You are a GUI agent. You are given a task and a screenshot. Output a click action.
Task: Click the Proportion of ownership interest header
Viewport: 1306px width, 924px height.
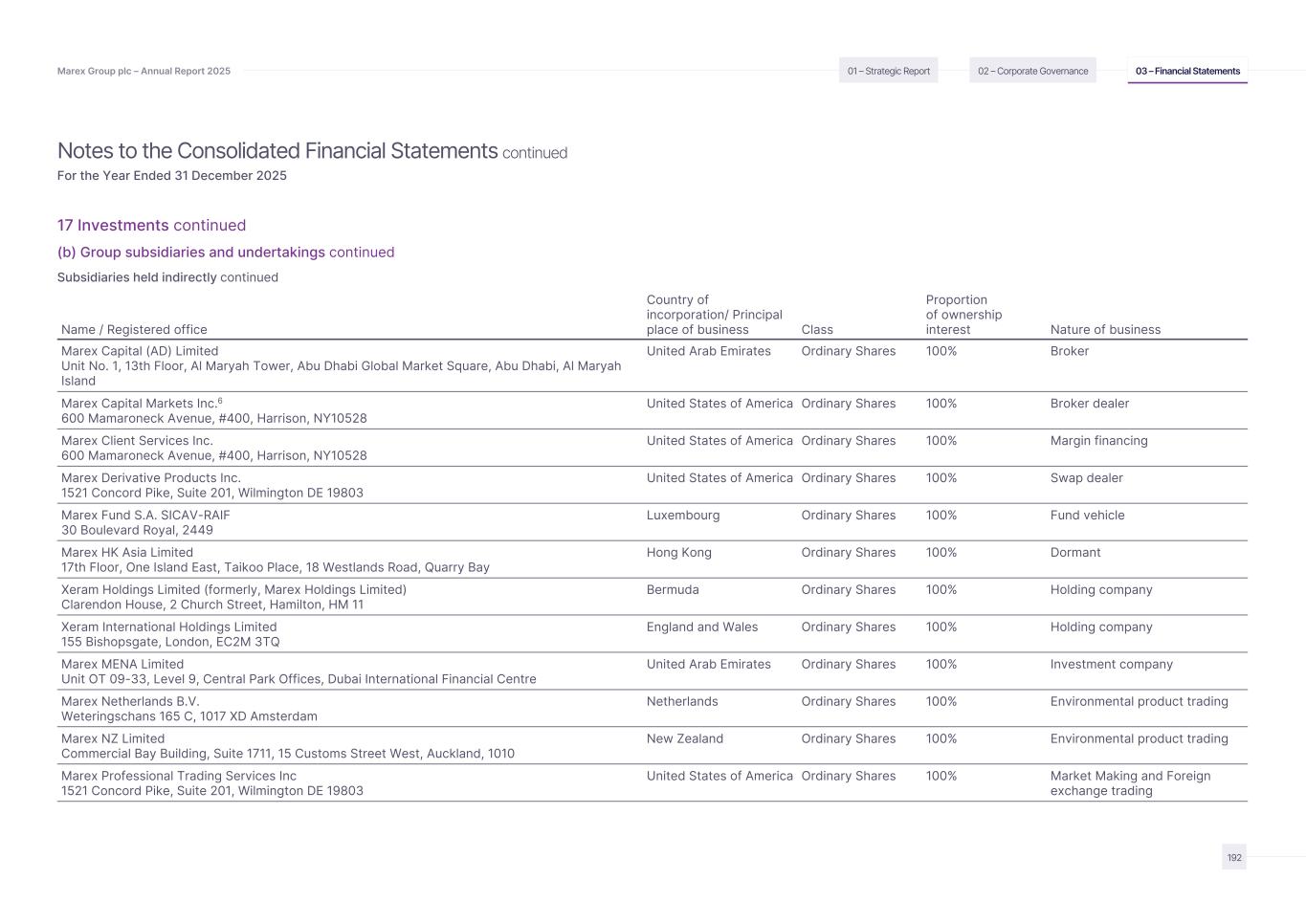click(963, 315)
